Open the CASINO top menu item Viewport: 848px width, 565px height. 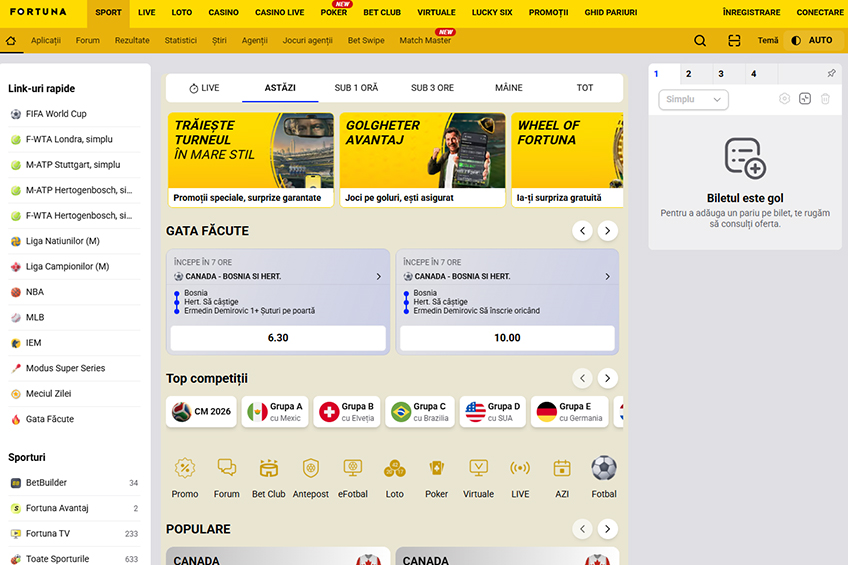click(223, 12)
